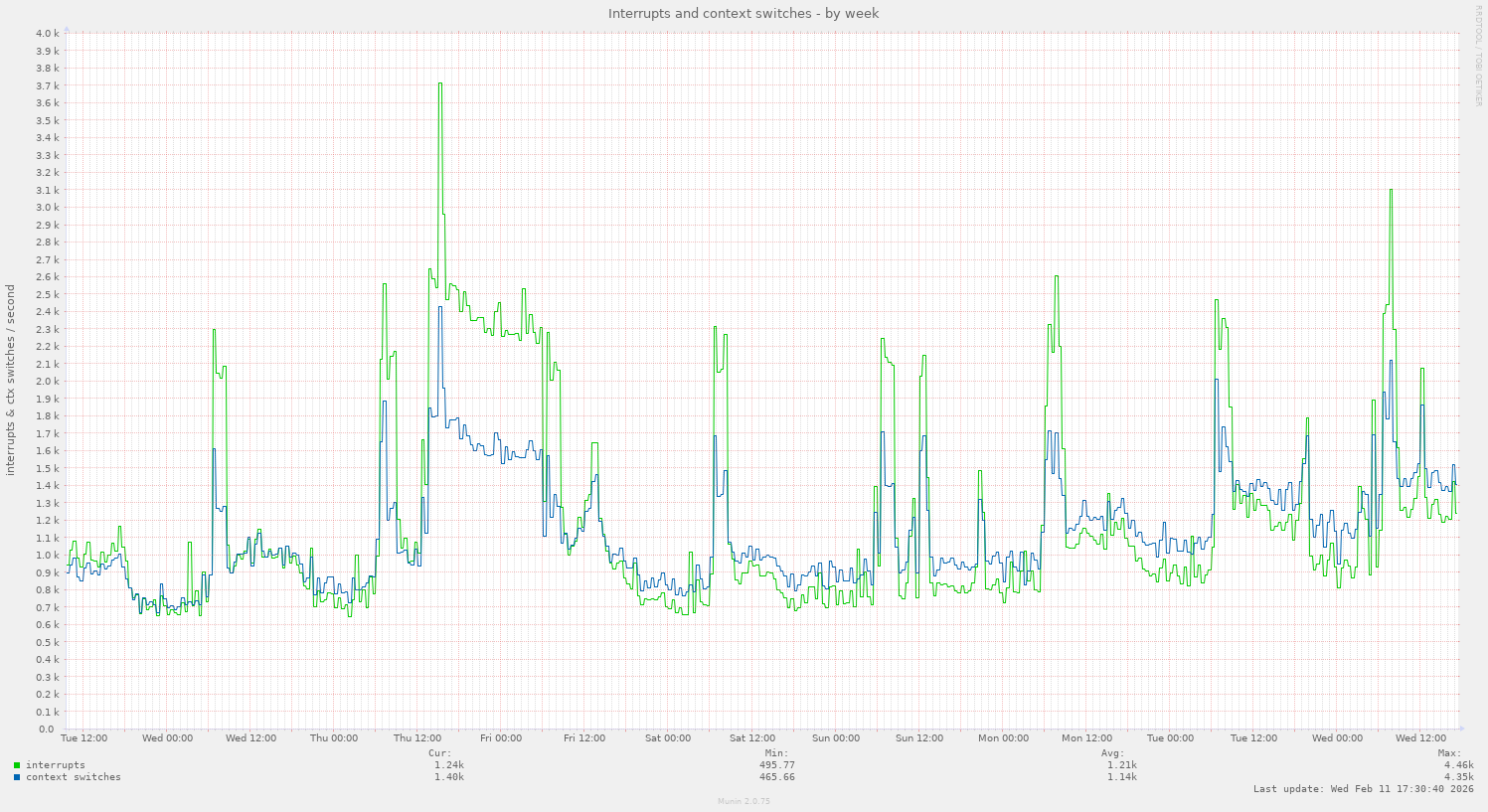Click the blue context switches legend swatch
The width and height of the screenshot is (1488, 812).
click(x=17, y=777)
